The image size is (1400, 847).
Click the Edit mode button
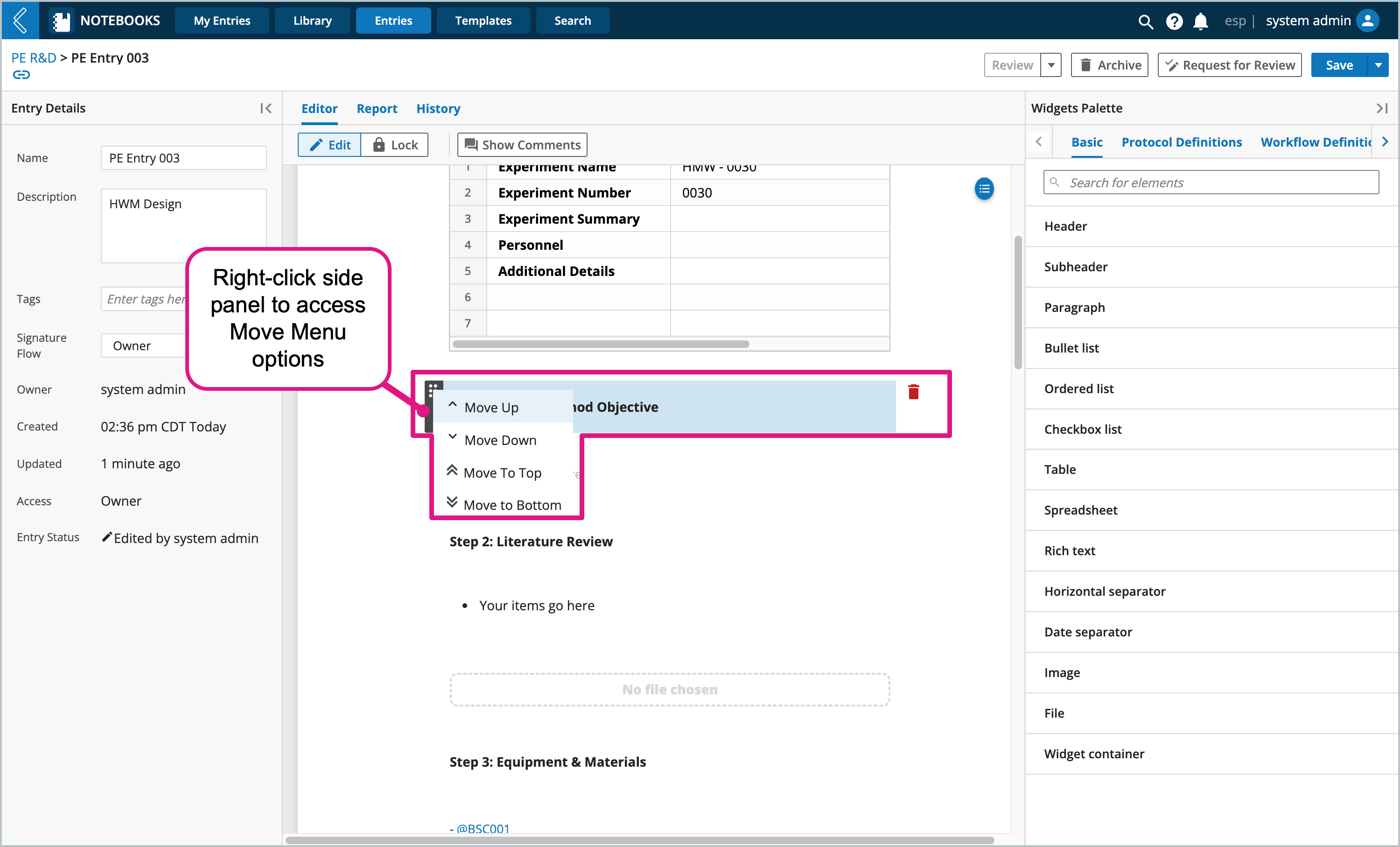(x=329, y=145)
